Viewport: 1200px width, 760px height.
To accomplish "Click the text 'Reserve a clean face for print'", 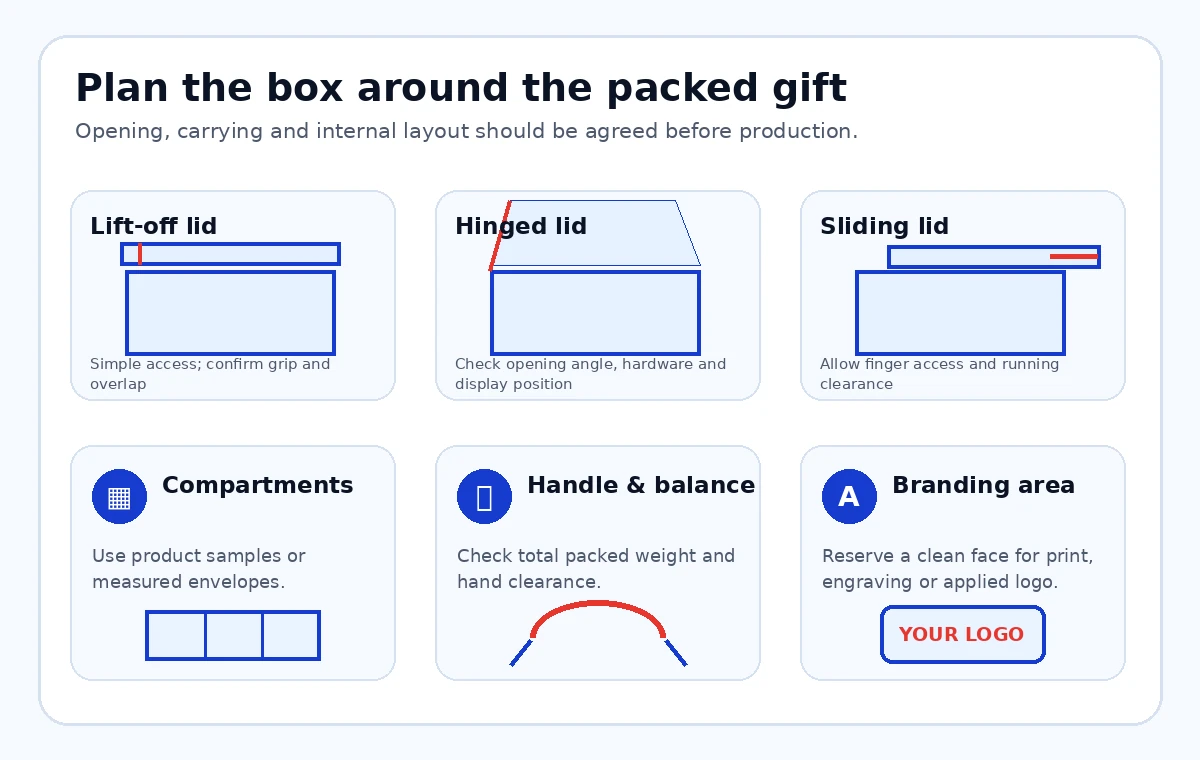I will click(x=957, y=556).
